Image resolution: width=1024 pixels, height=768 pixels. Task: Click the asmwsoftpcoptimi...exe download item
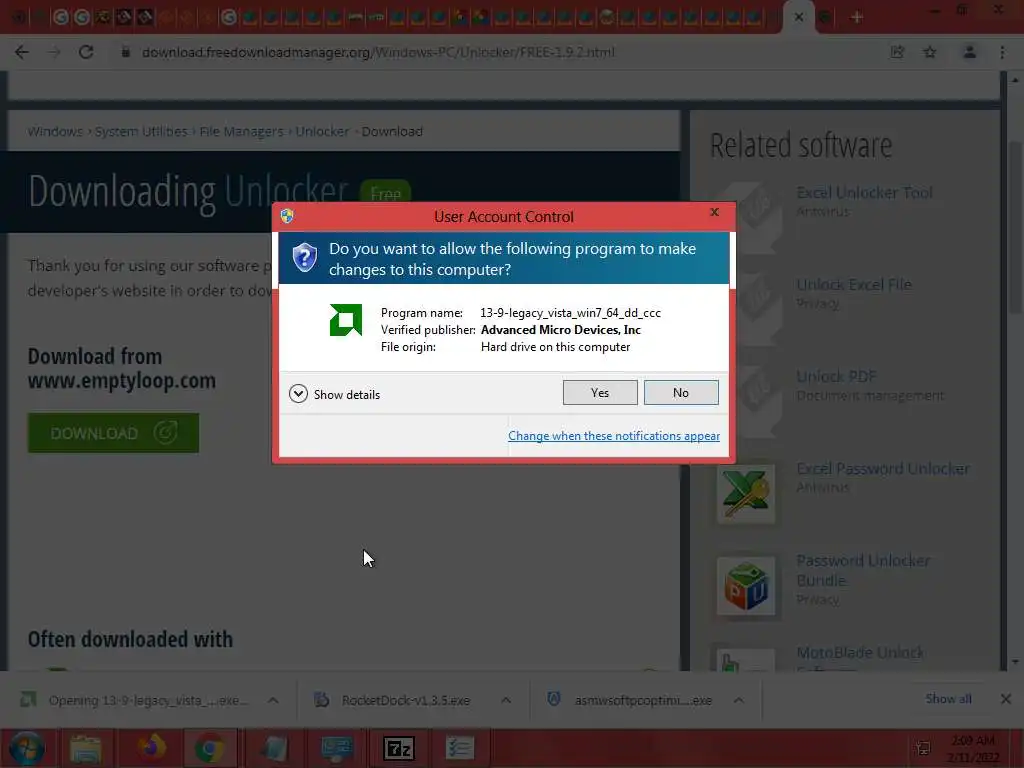pyautogui.click(x=630, y=700)
